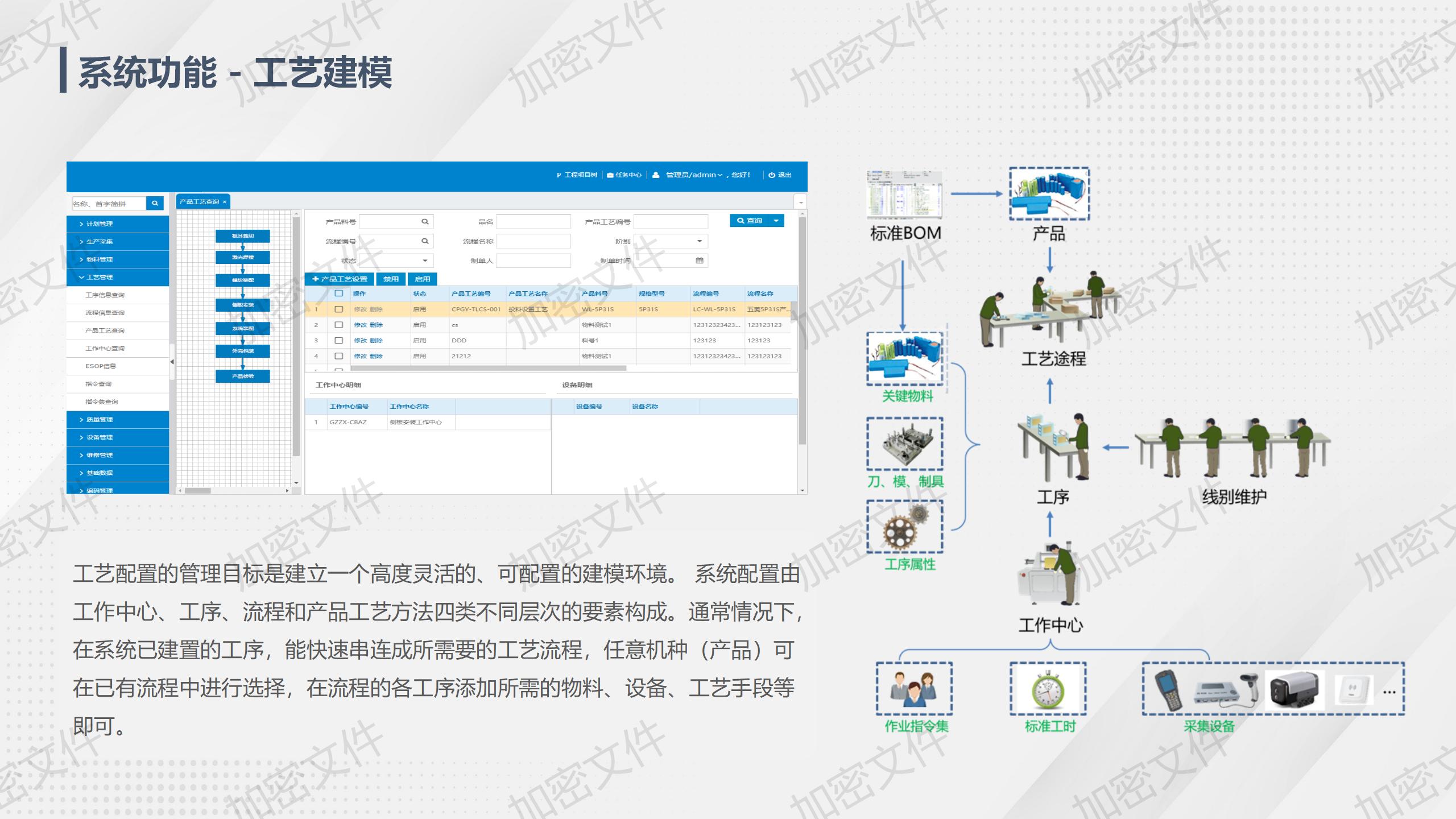The image size is (1456, 819).
Task: Check the row 1 CPGY-TLCS-001 checkbox
Action: 339,309
